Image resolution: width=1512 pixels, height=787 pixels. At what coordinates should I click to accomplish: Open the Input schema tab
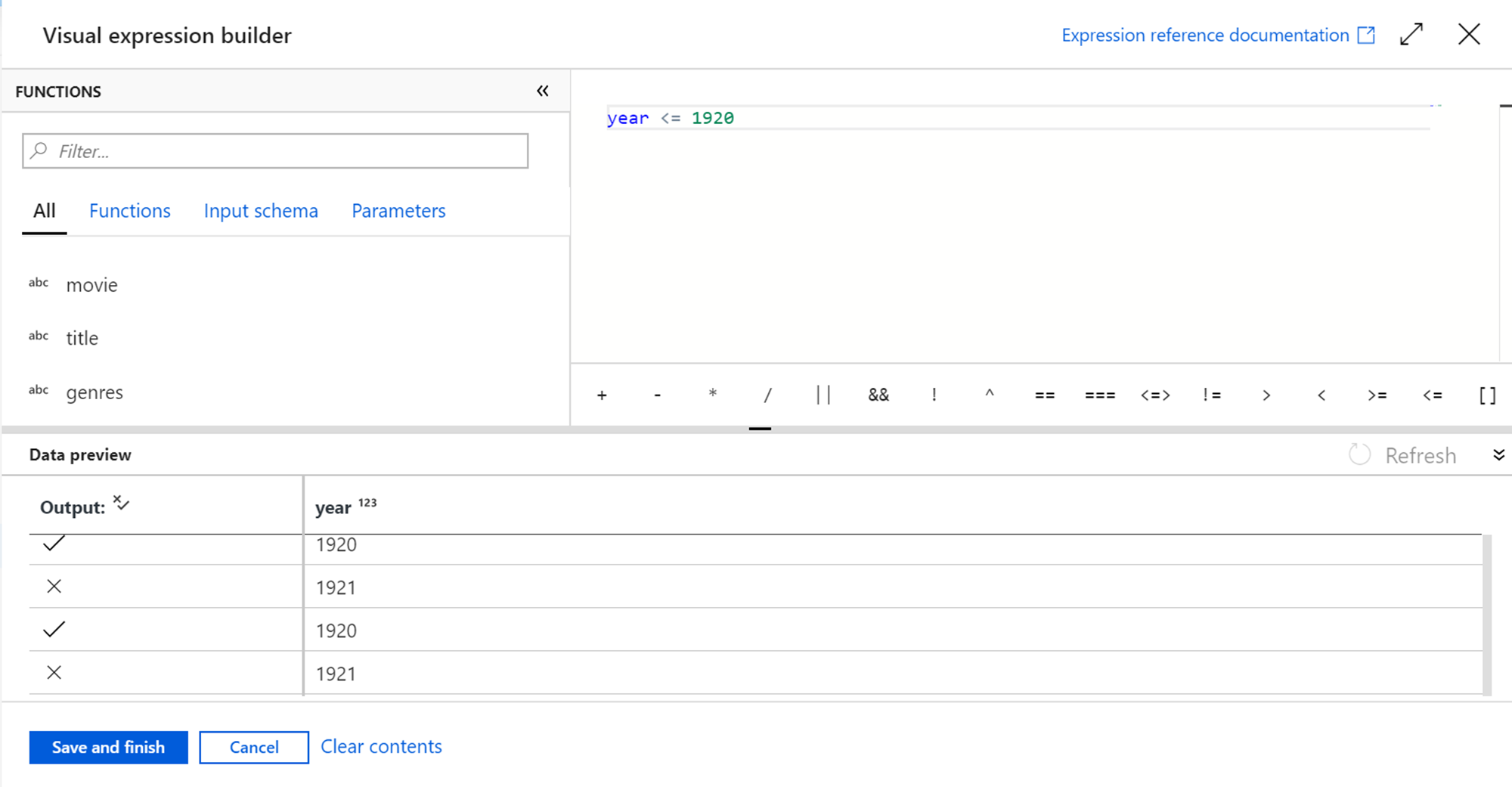261,211
